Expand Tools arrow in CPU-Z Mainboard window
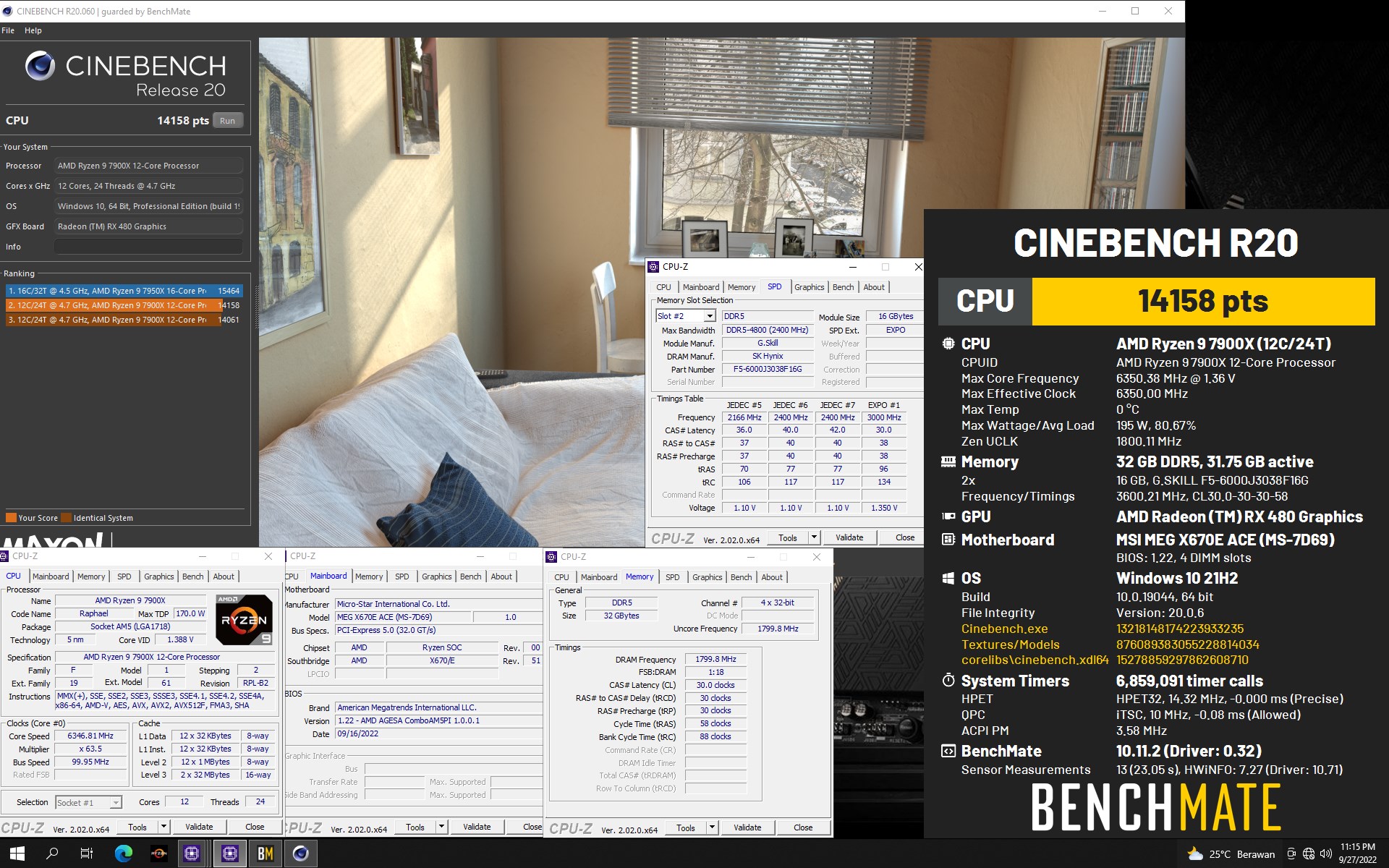1389x868 pixels. (441, 827)
